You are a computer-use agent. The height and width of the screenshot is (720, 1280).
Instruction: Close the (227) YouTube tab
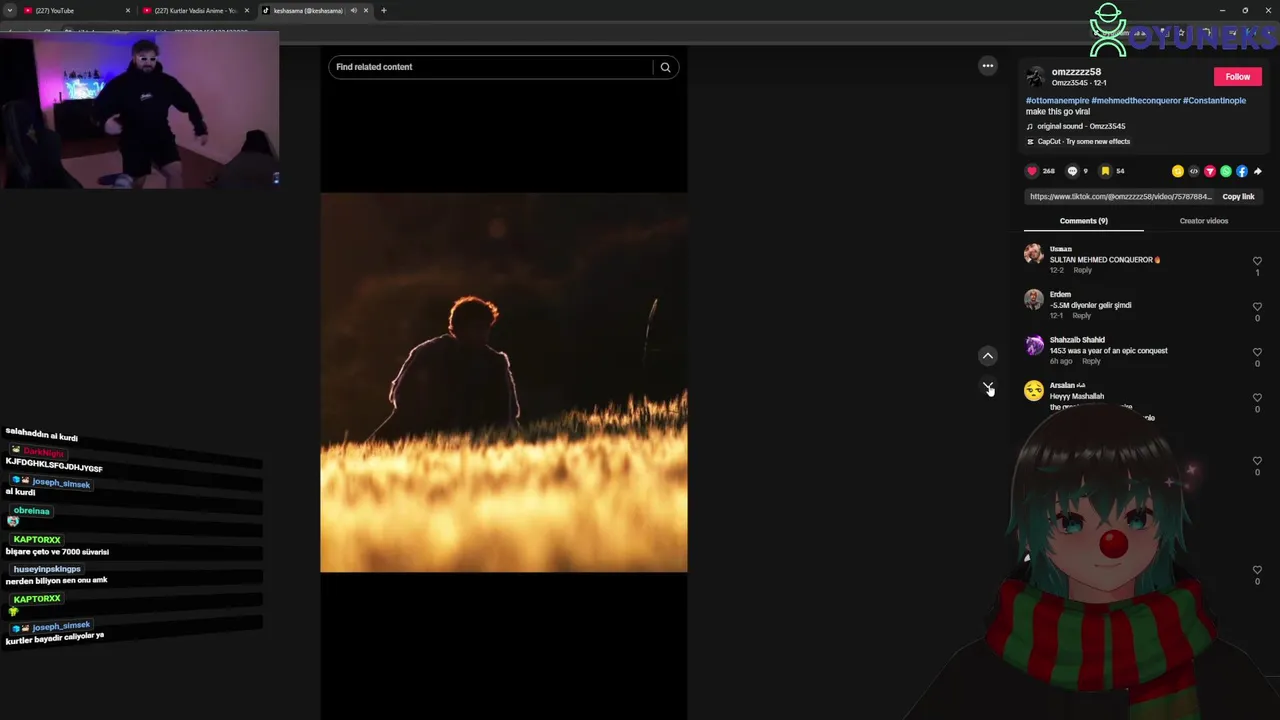point(128,10)
